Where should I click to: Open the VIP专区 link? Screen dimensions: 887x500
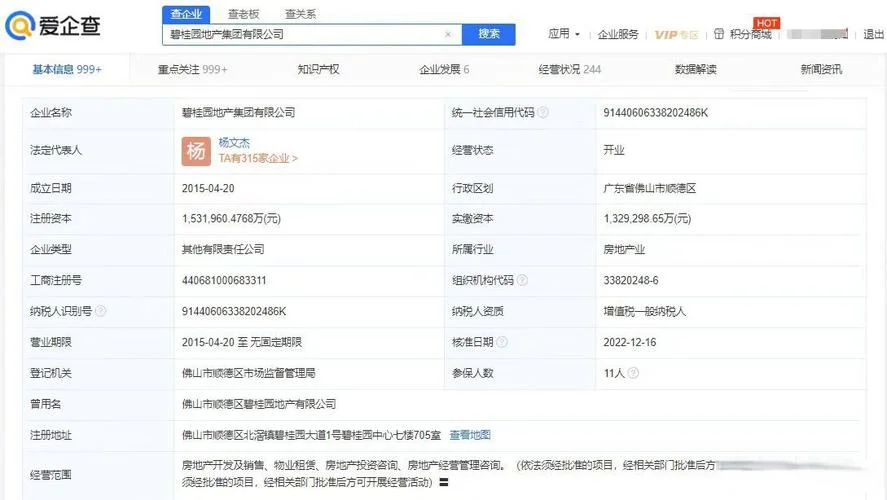click(x=677, y=35)
